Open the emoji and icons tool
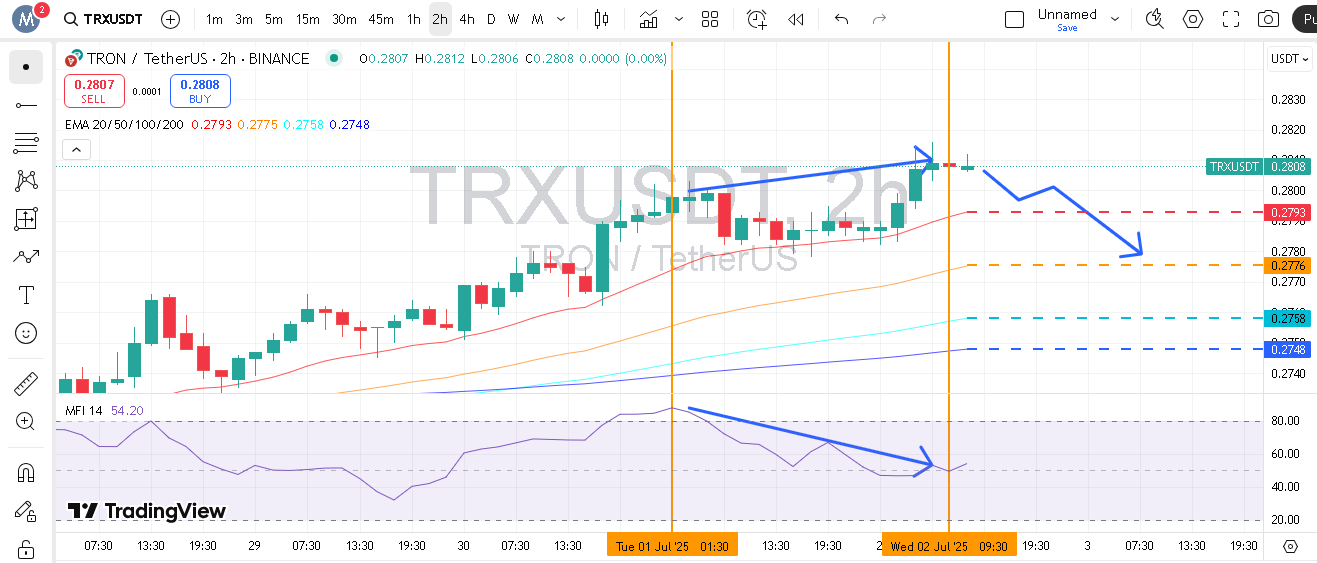This screenshot has height=563, width=1317. tap(26, 333)
